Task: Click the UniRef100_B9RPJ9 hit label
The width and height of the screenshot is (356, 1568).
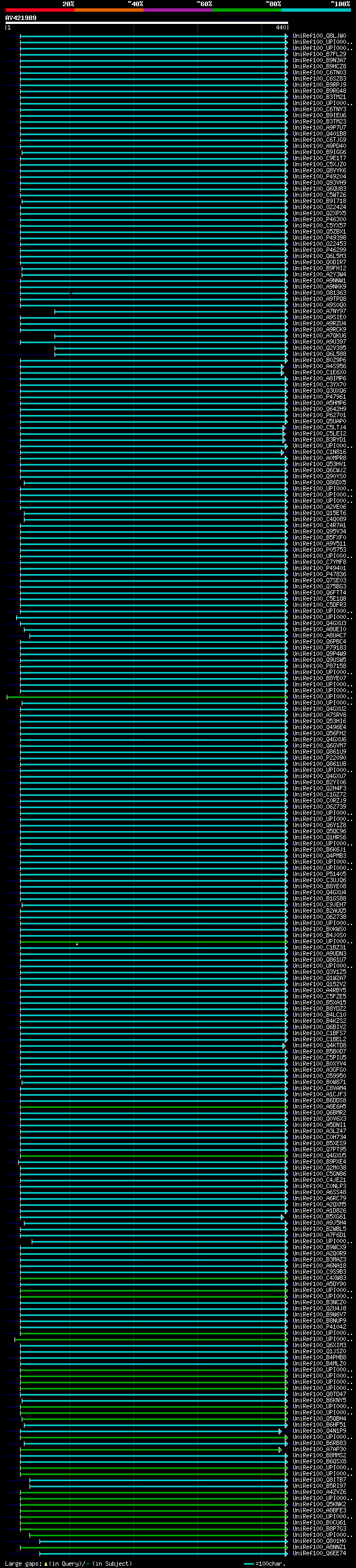Action: pos(319,85)
